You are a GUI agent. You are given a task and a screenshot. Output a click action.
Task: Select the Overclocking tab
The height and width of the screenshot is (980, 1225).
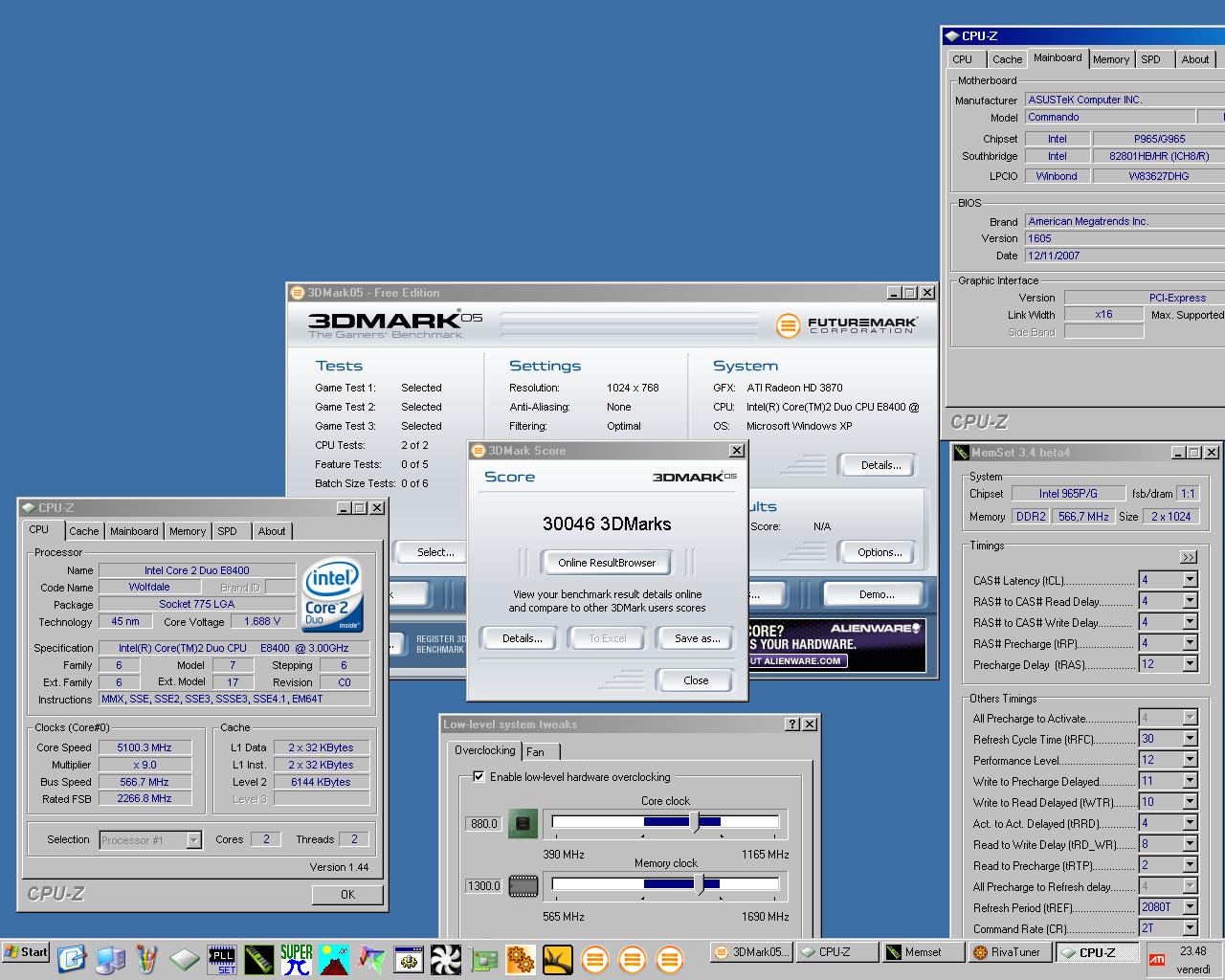click(x=484, y=750)
